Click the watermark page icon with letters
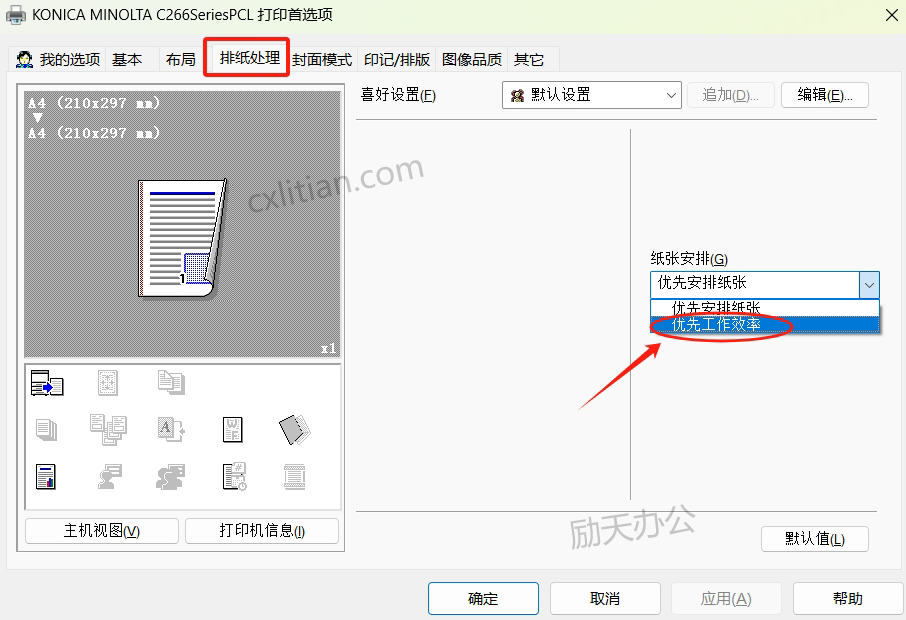 (232, 430)
